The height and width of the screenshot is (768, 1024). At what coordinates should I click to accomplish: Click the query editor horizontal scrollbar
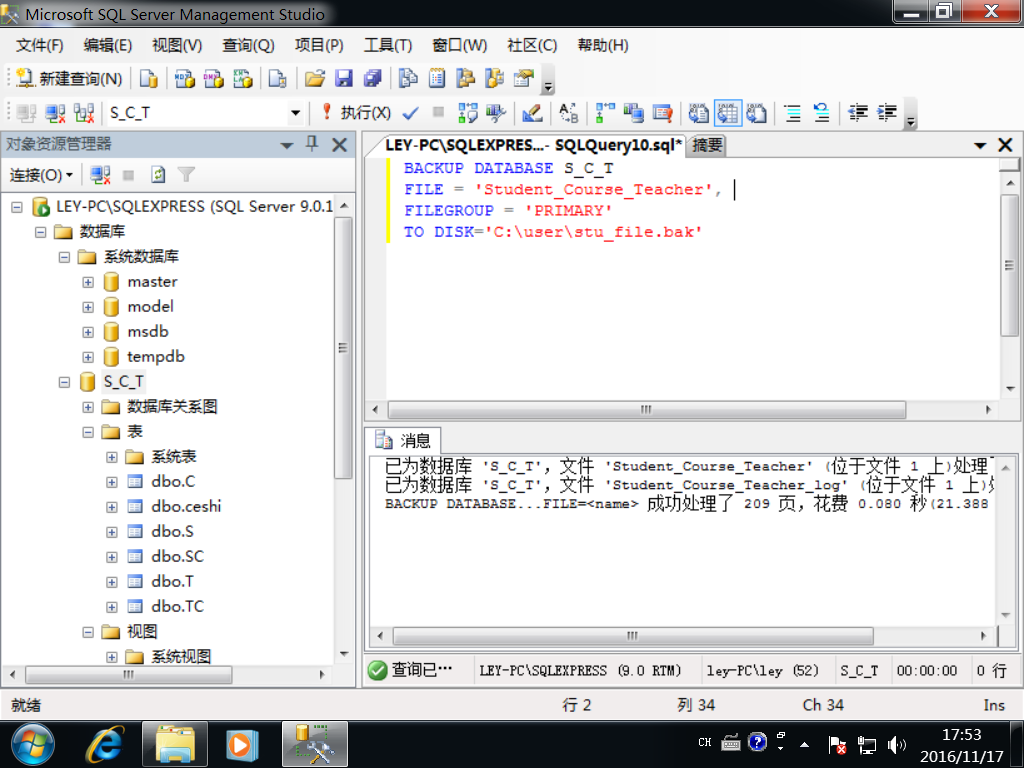647,409
